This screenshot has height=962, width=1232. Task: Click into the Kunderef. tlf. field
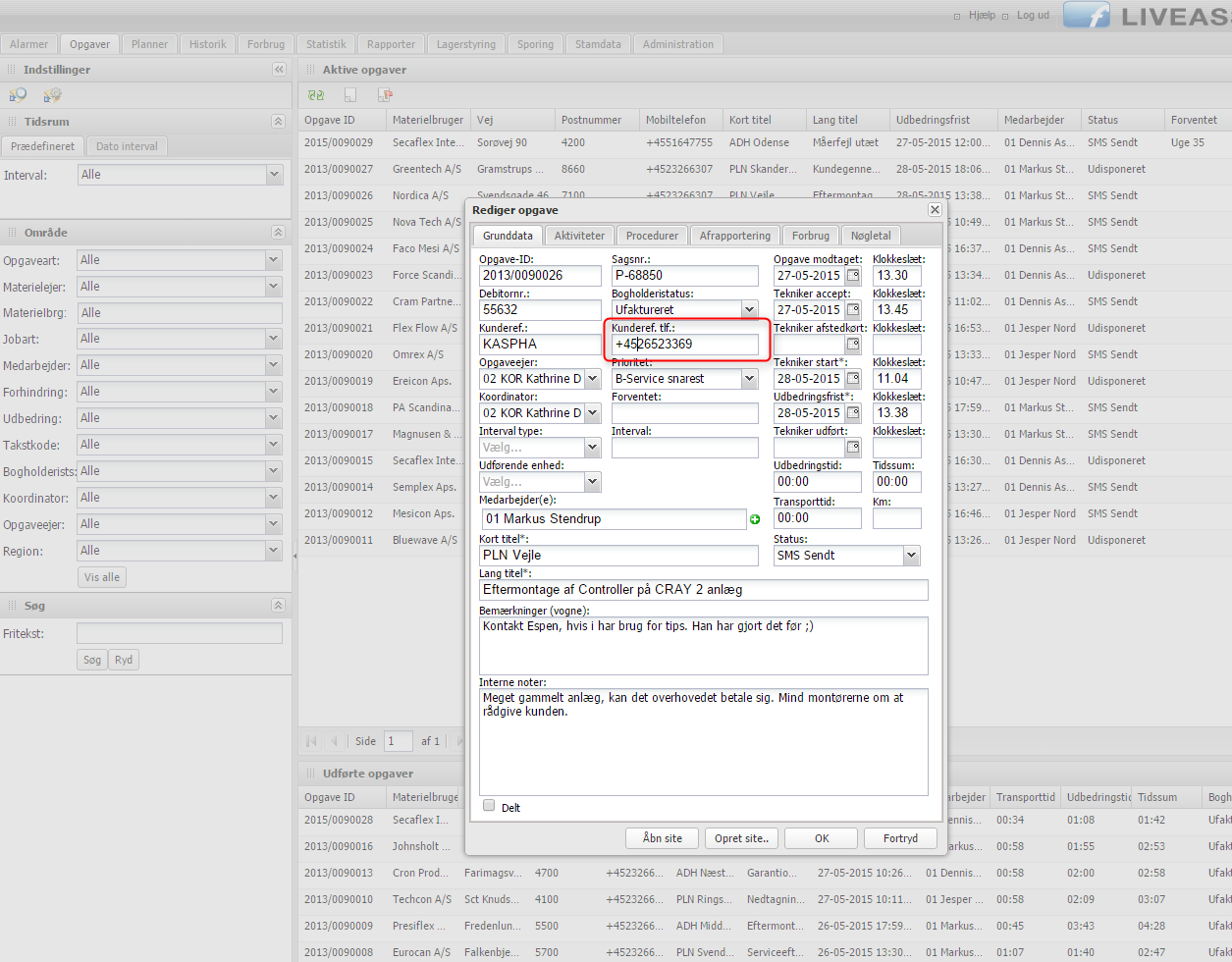pos(684,345)
